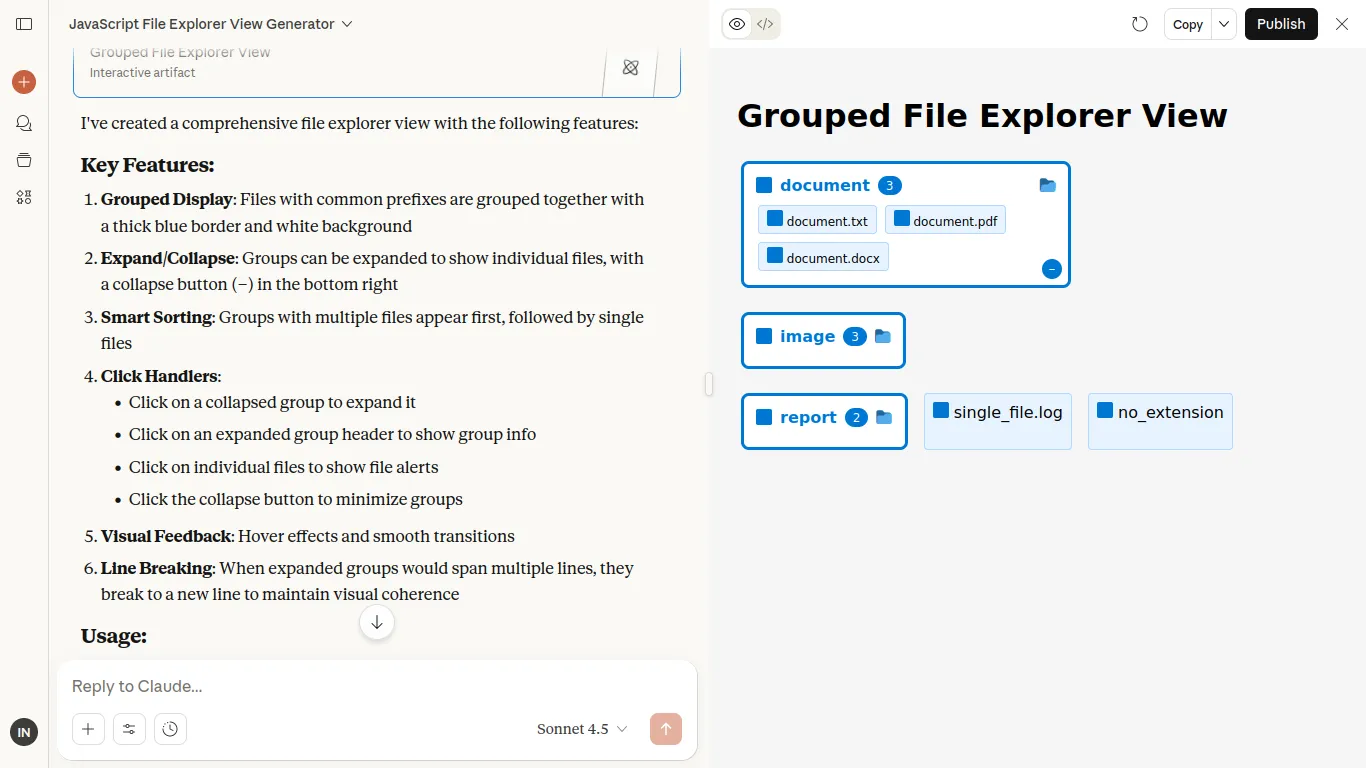The width and height of the screenshot is (1366, 768).
Task: Switch to artifact code view
Action: [765, 24]
